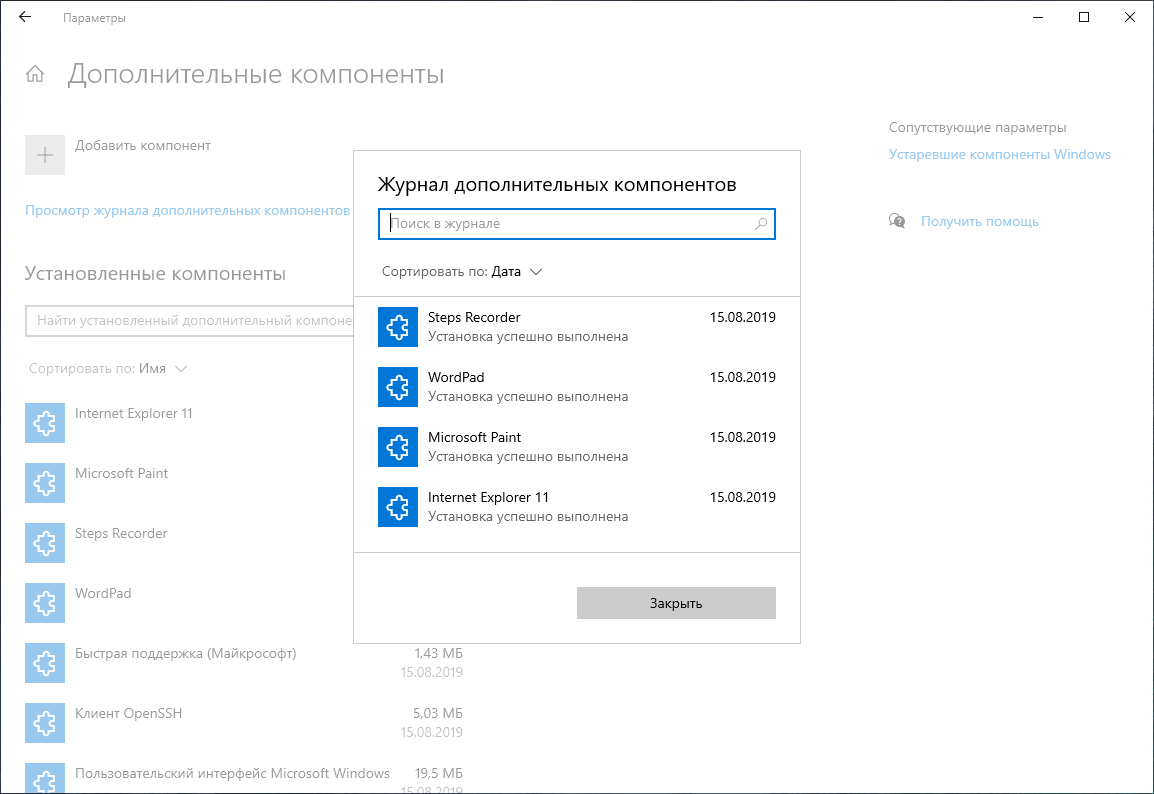Click the Microsoft Paint icon in journal
The image size is (1154, 794).
pos(397,447)
